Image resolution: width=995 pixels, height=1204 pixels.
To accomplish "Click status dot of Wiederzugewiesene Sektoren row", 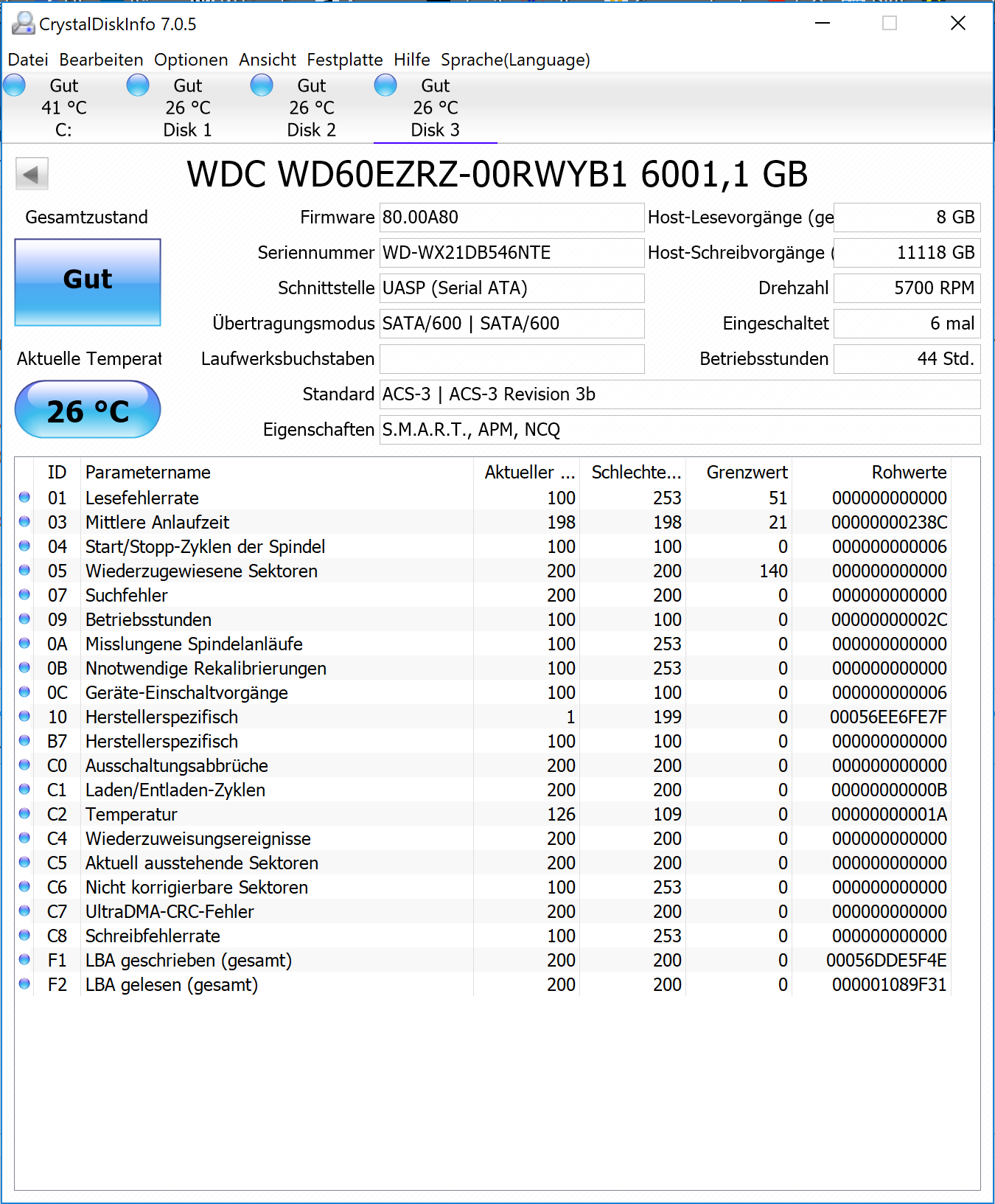I will pyautogui.click(x=24, y=571).
